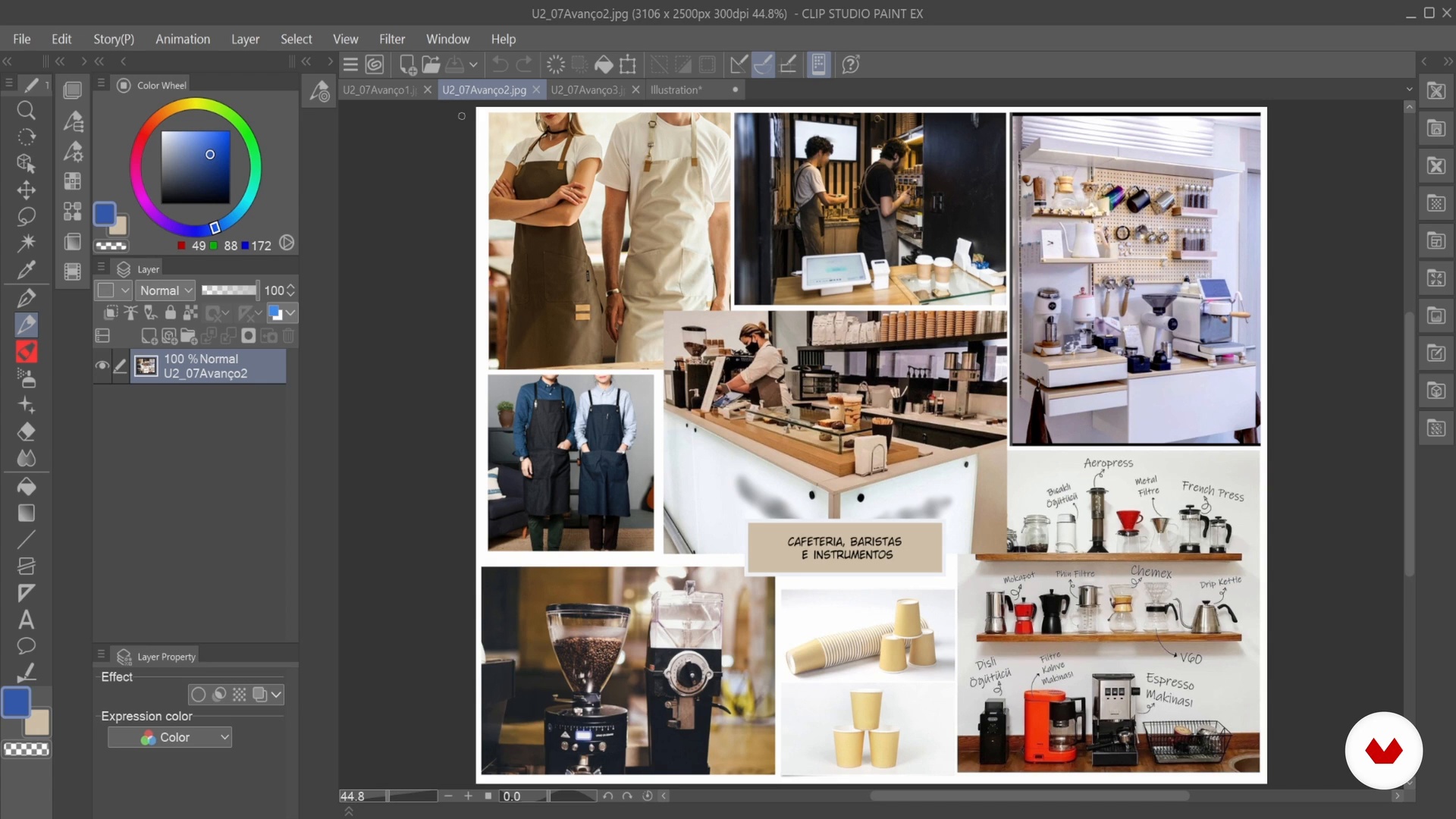Select the Eraser tool
Screen dimensions: 1456x819
[x=26, y=431]
